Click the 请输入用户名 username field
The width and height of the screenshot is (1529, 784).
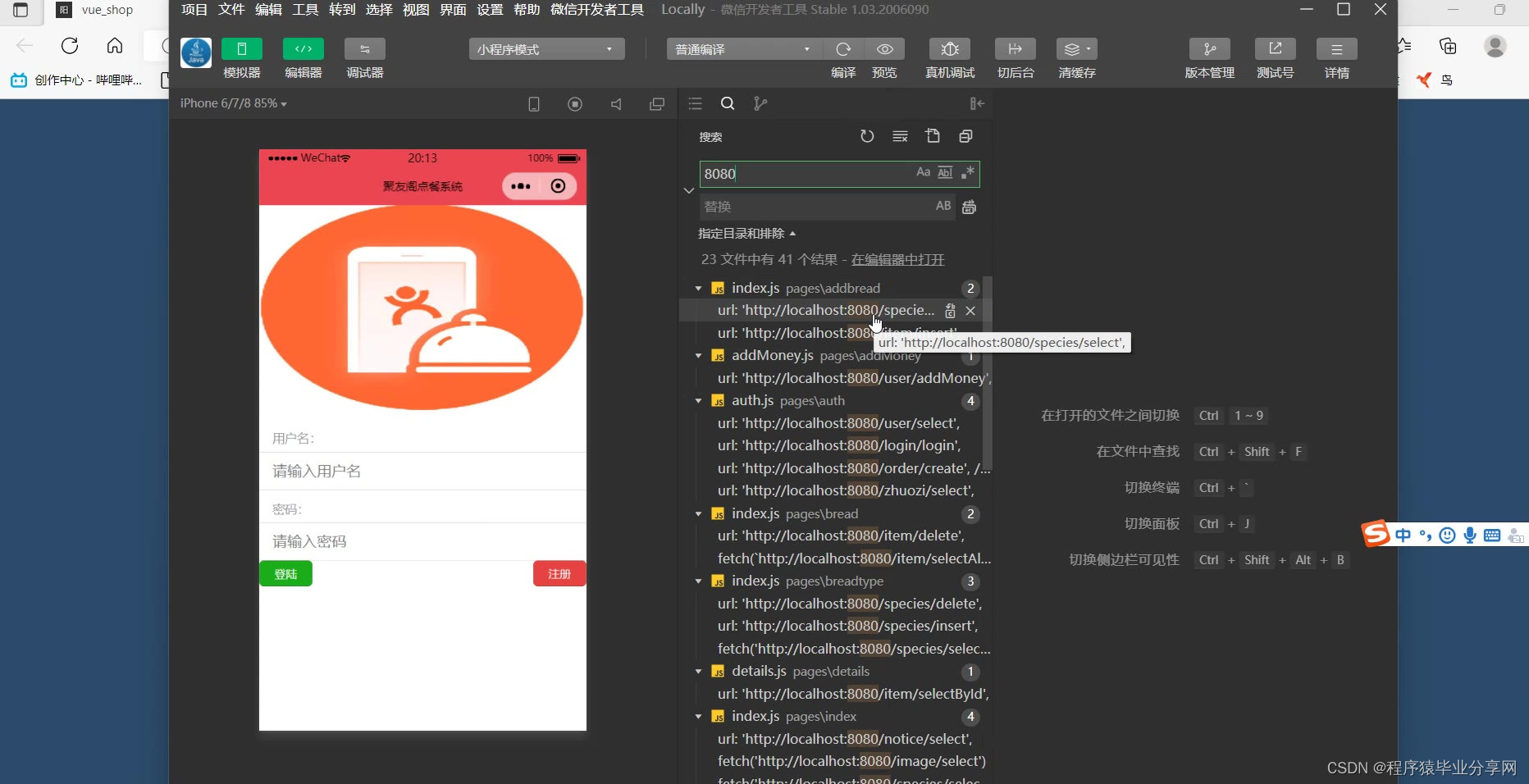pyautogui.click(x=422, y=472)
